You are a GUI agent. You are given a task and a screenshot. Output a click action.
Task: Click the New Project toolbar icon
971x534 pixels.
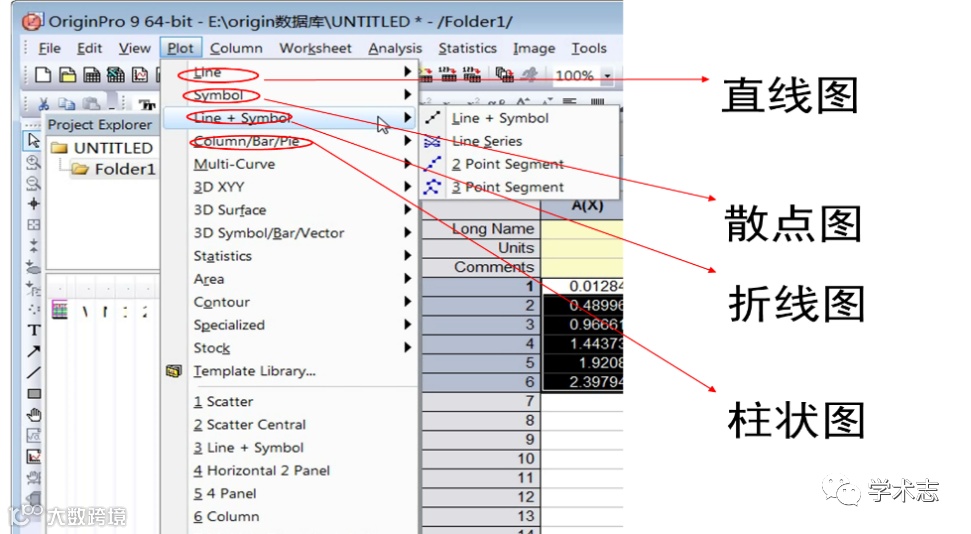click(43, 75)
